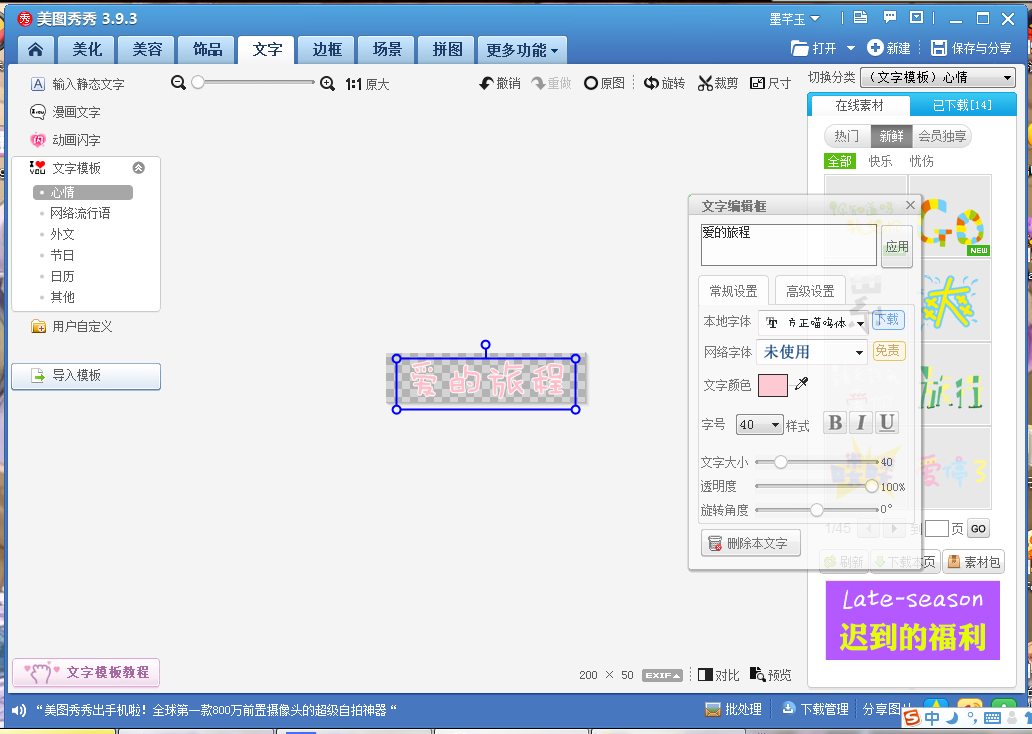Switch to the 边框 tab

[327, 49]
